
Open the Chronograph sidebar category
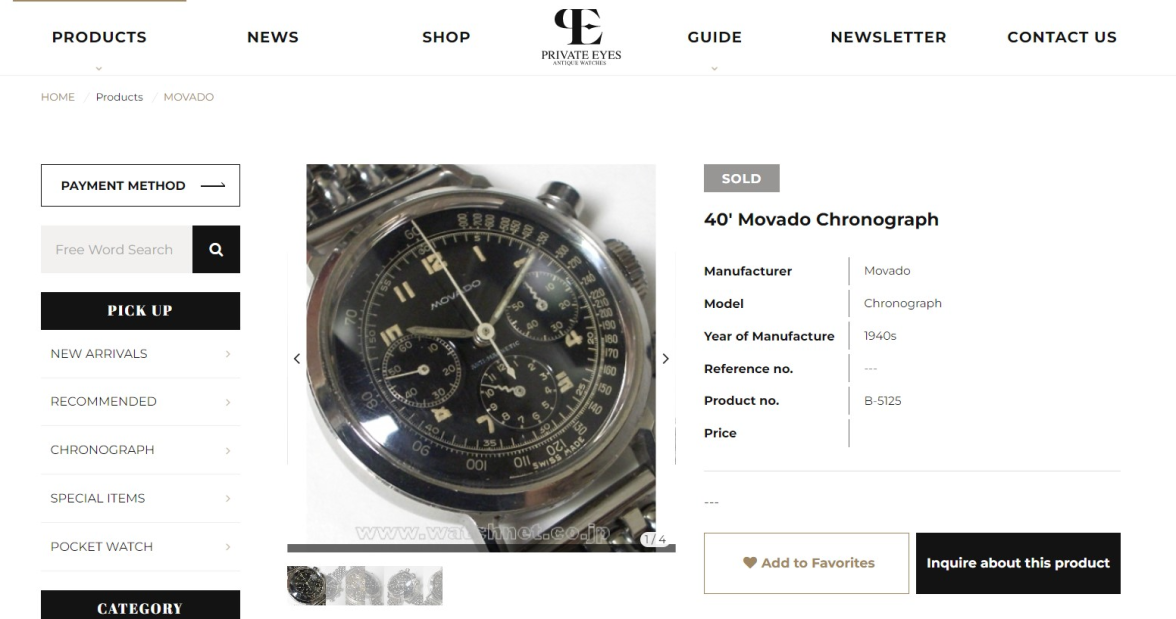point(102,450)
